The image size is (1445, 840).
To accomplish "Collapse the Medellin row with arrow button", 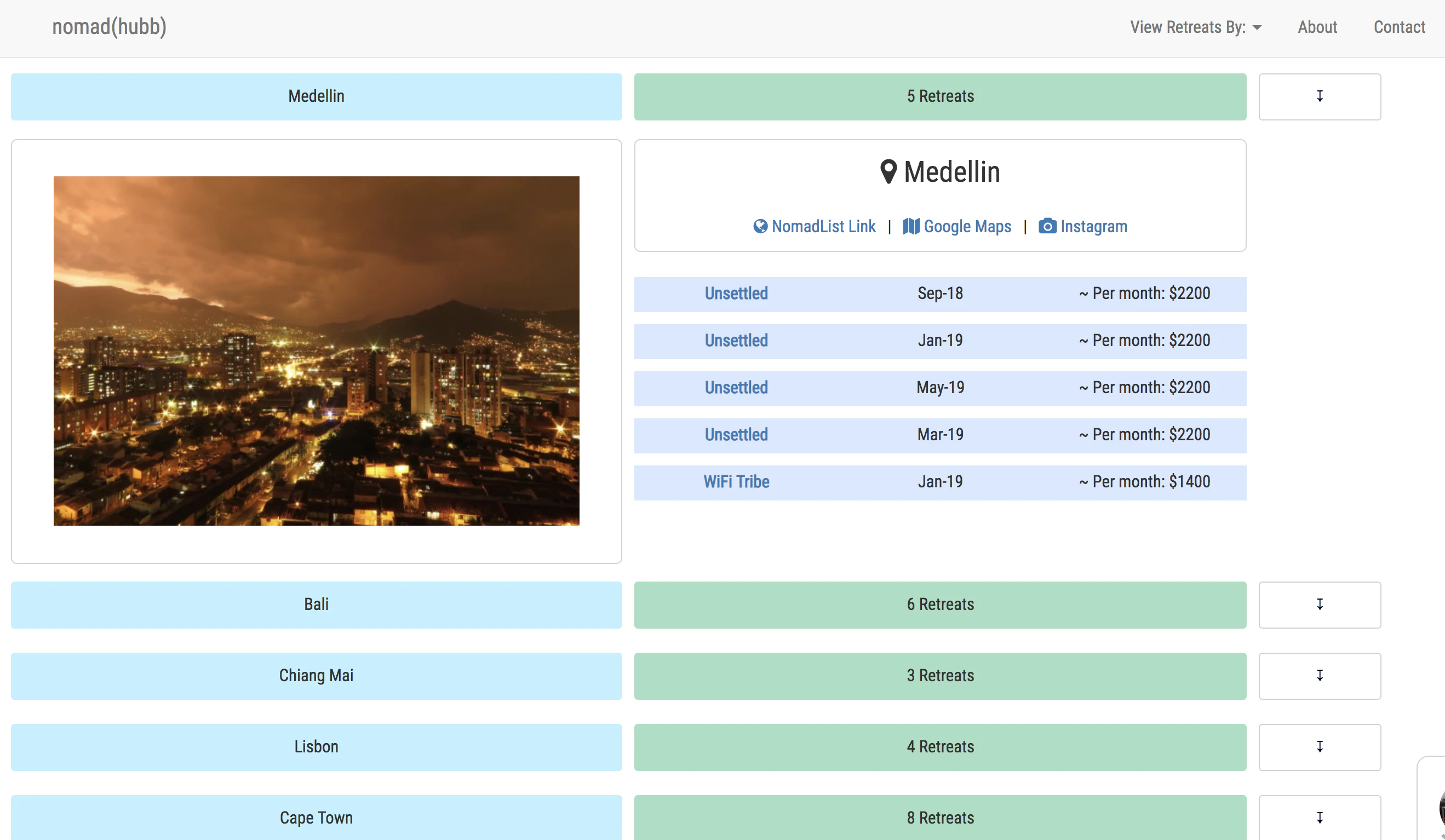I will pos(1319,96).
